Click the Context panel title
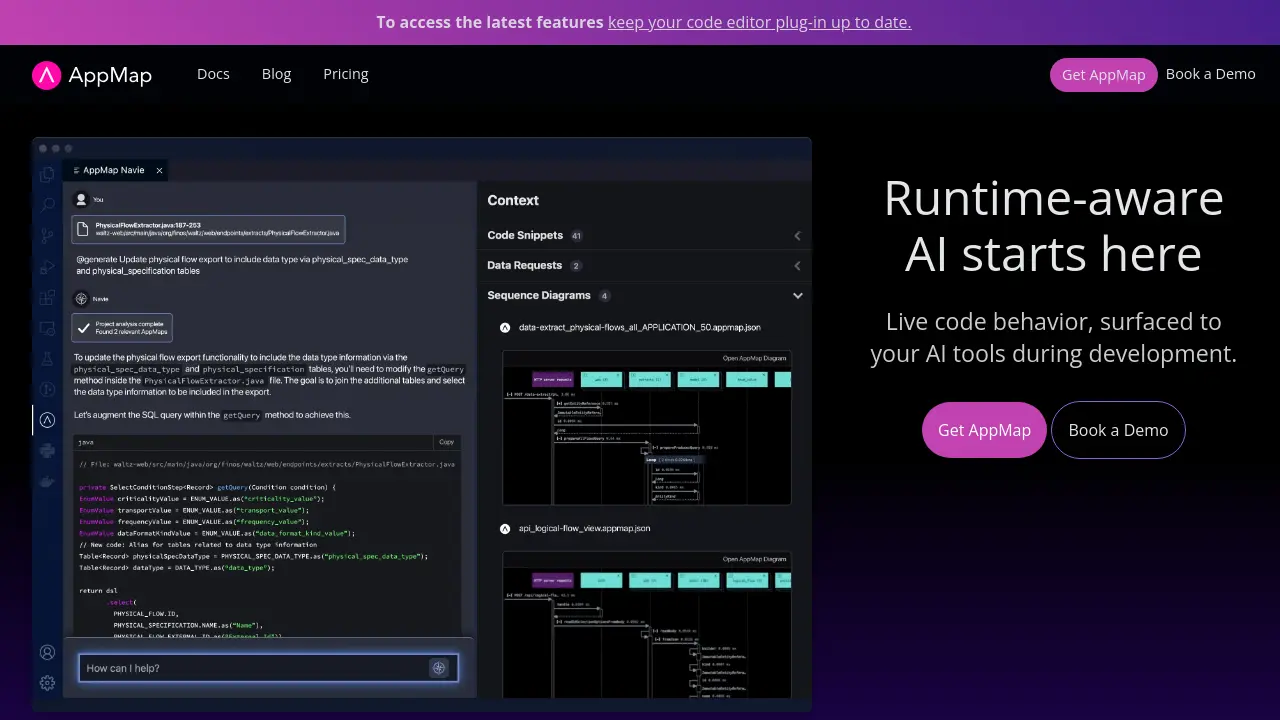The height and width of the screenshot is (720, 1280). pos(513,200)
